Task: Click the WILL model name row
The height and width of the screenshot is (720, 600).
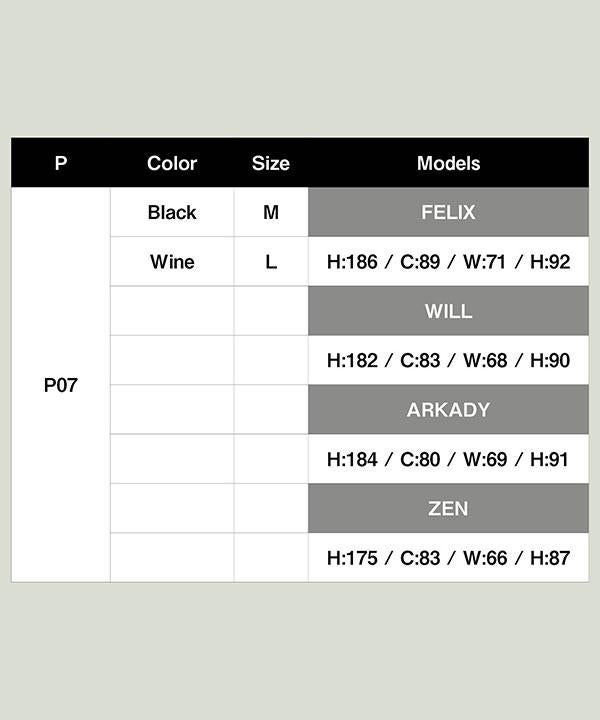Action: (x=449, y=311)
